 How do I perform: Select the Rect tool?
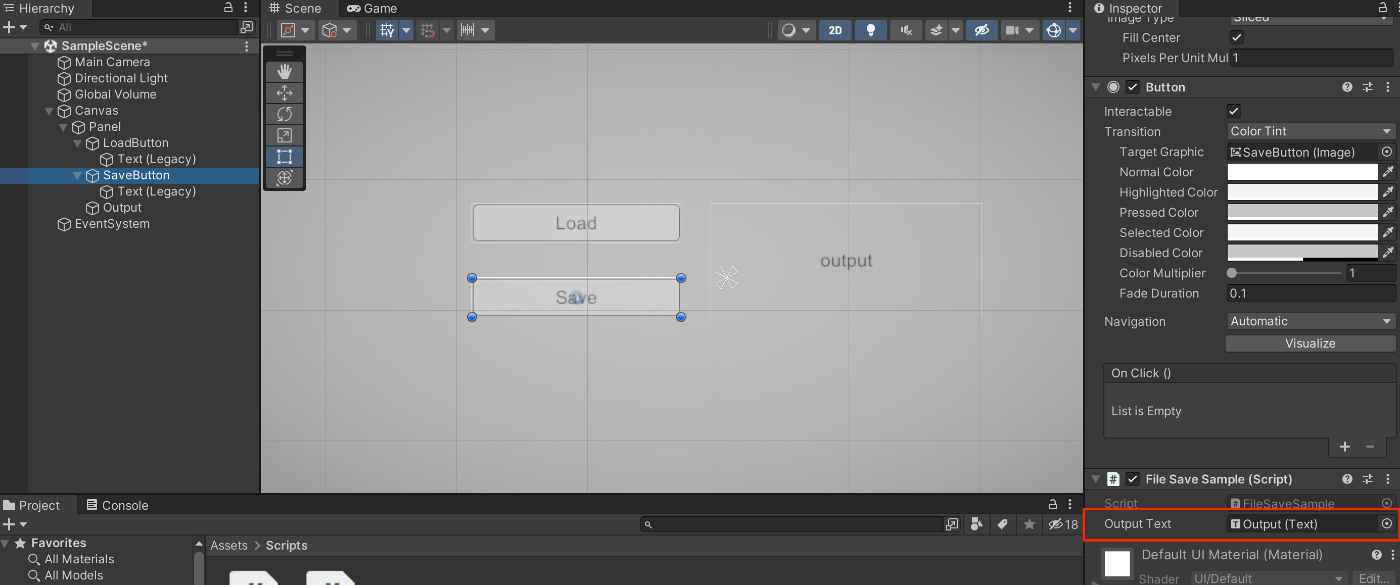click(x=285, y=156)
